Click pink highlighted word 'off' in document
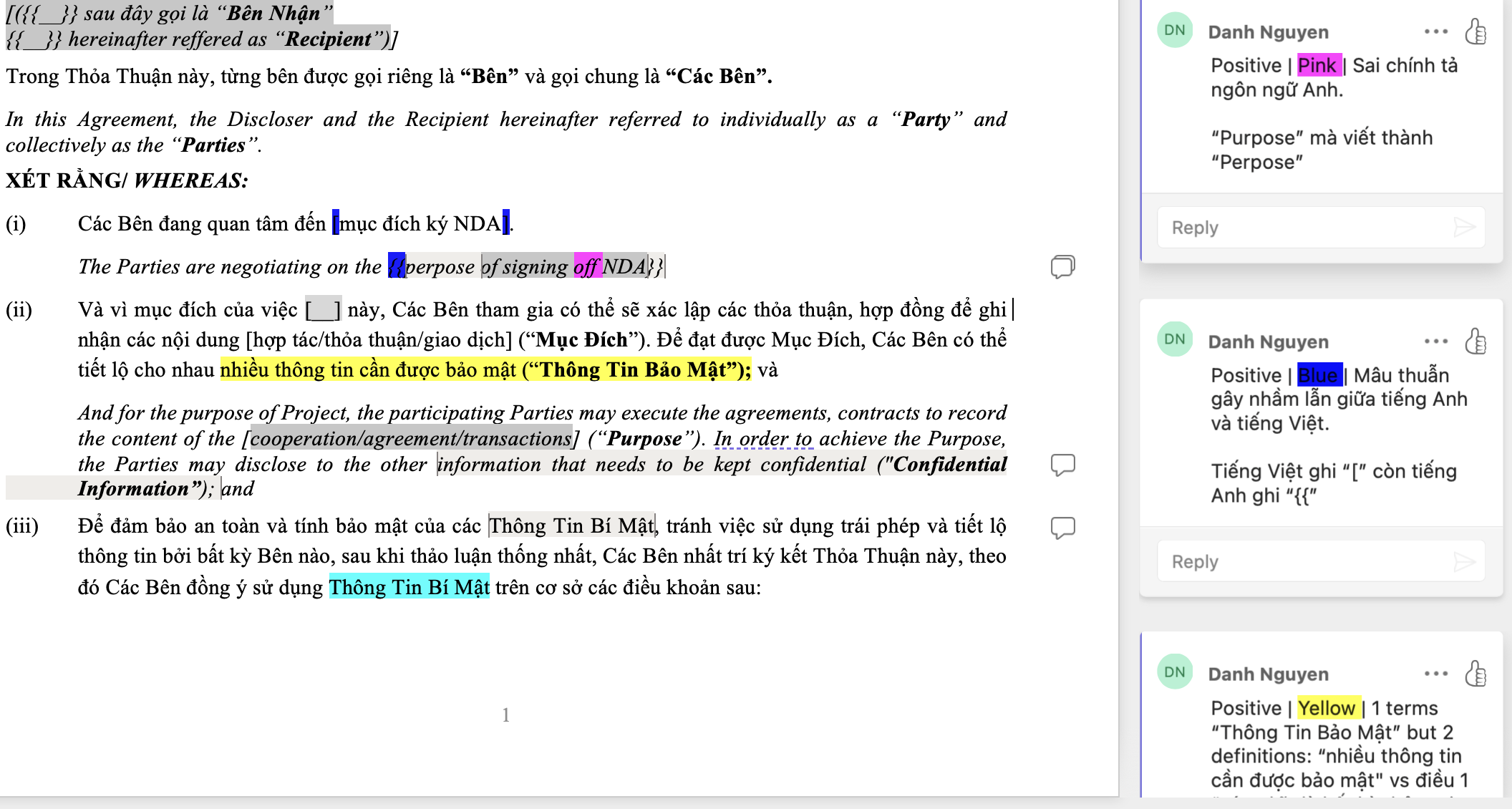The width and height of the screenshot is (1512, 809). tap(587, 267)
